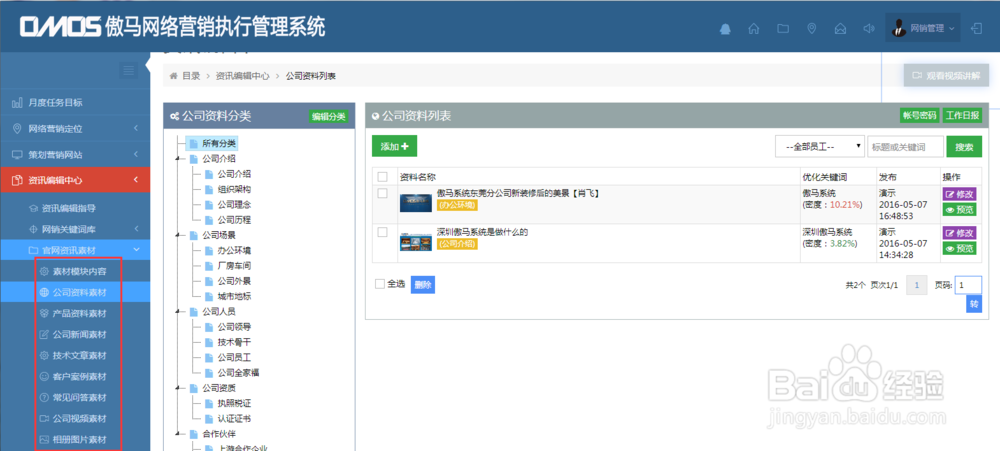Collapse 公司介绍 tree node
This screenshot has height=451, width=1000.
click(178, 159)
